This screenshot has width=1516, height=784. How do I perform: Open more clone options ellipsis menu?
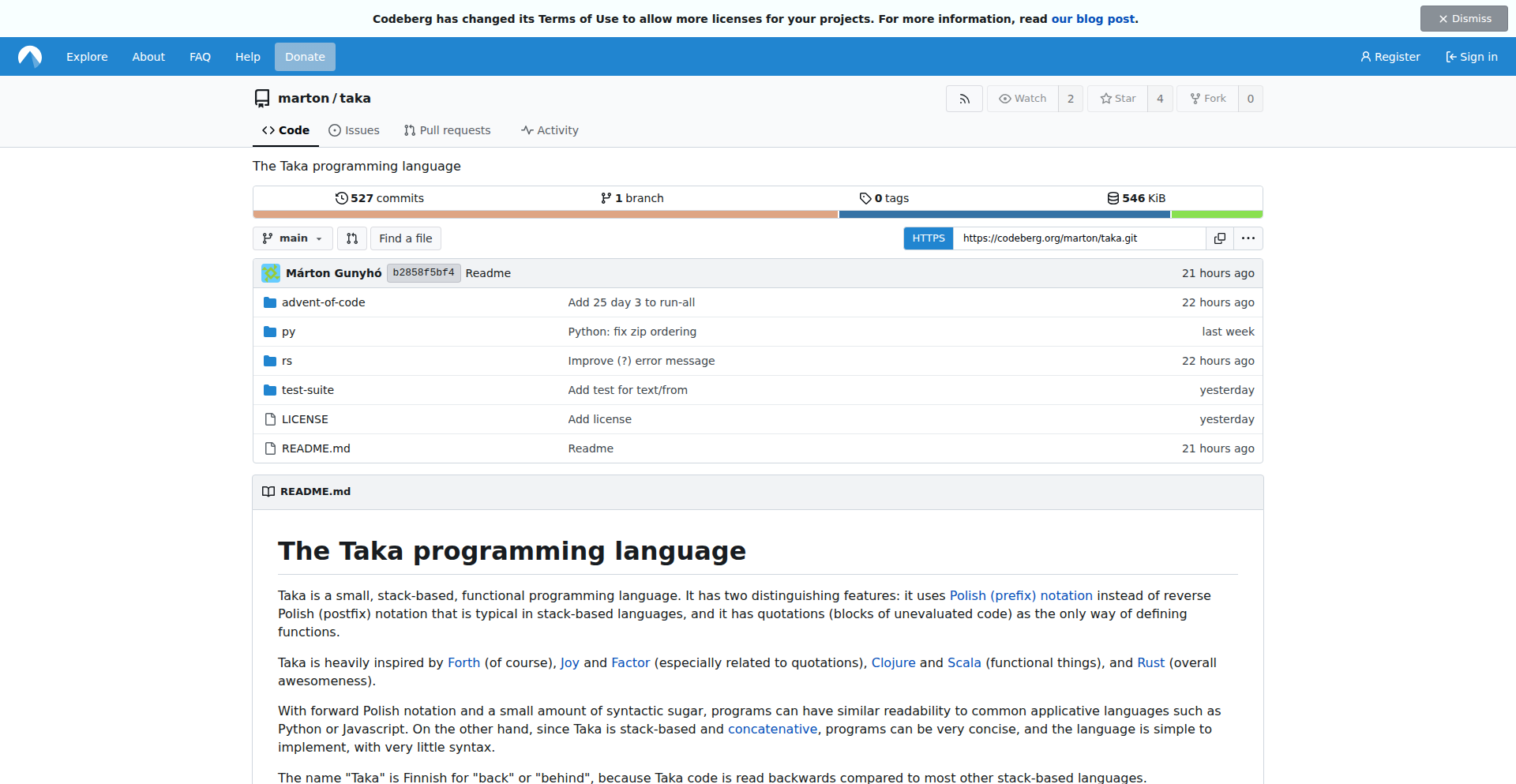[x=1248, y=238]
